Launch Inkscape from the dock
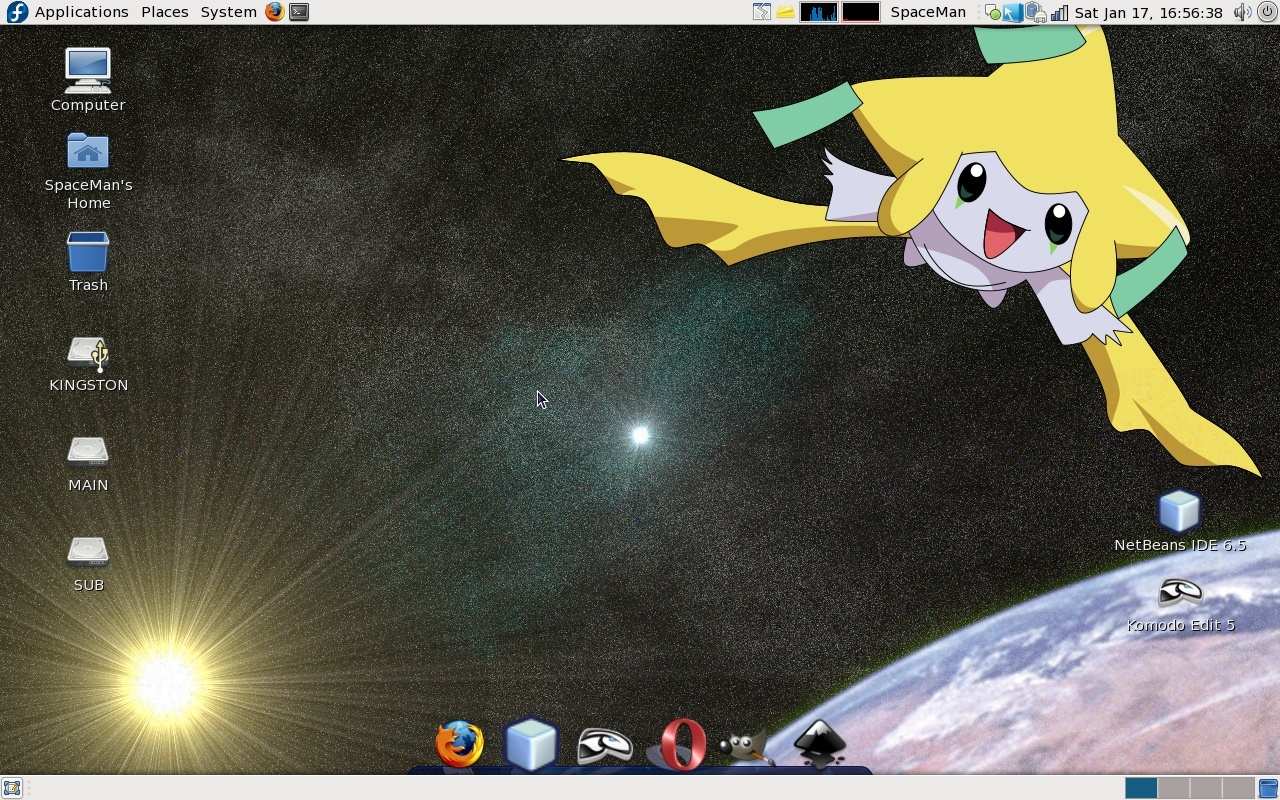 tap(820, 744)
